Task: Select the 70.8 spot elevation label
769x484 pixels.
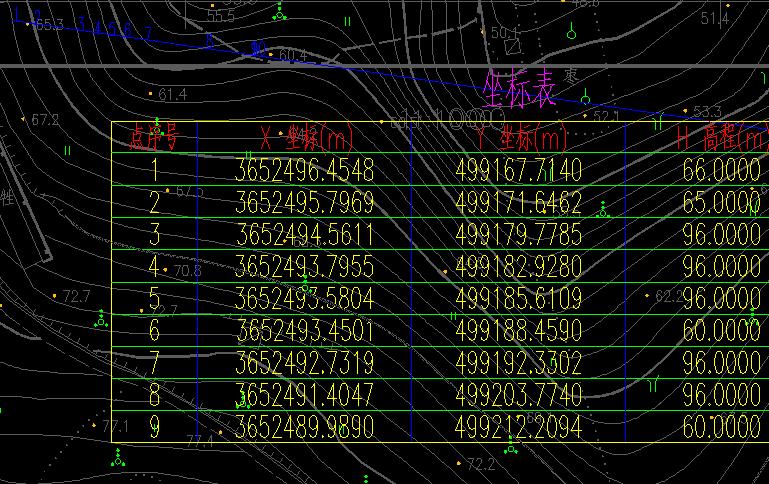Action: pos(187,271)
